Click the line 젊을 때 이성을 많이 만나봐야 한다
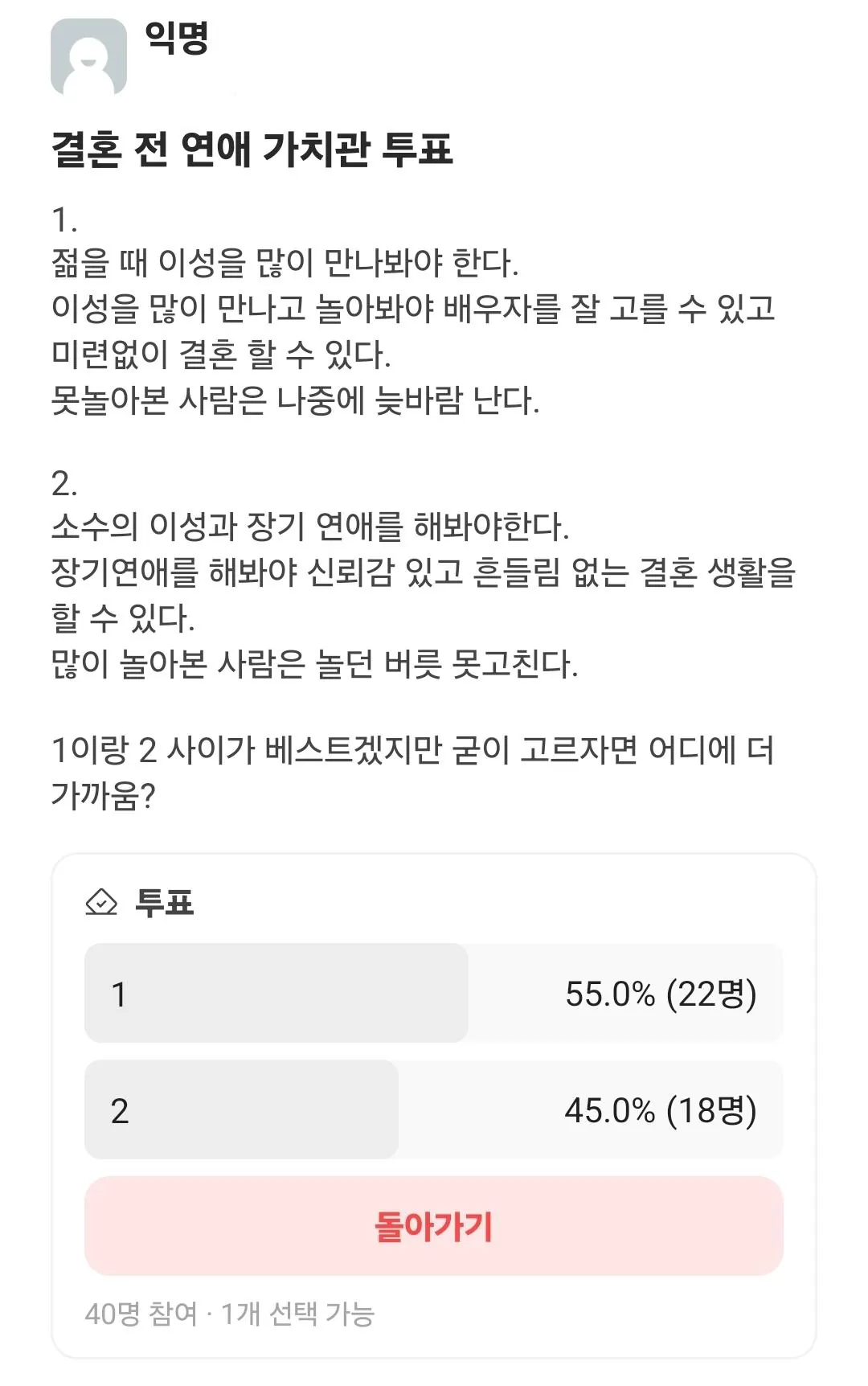The width and height of the screenshot is (868, 1386). [x=285, y=263]
